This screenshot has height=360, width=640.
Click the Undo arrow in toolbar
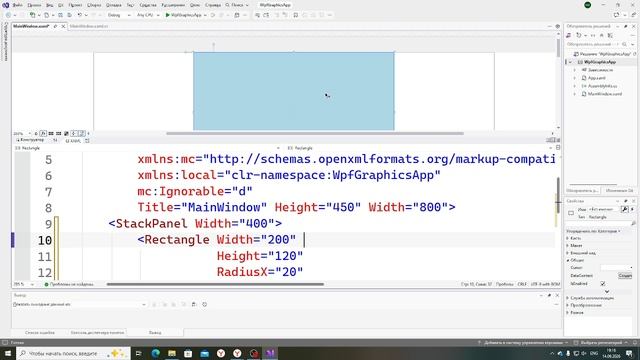click(x=80, y=15)
